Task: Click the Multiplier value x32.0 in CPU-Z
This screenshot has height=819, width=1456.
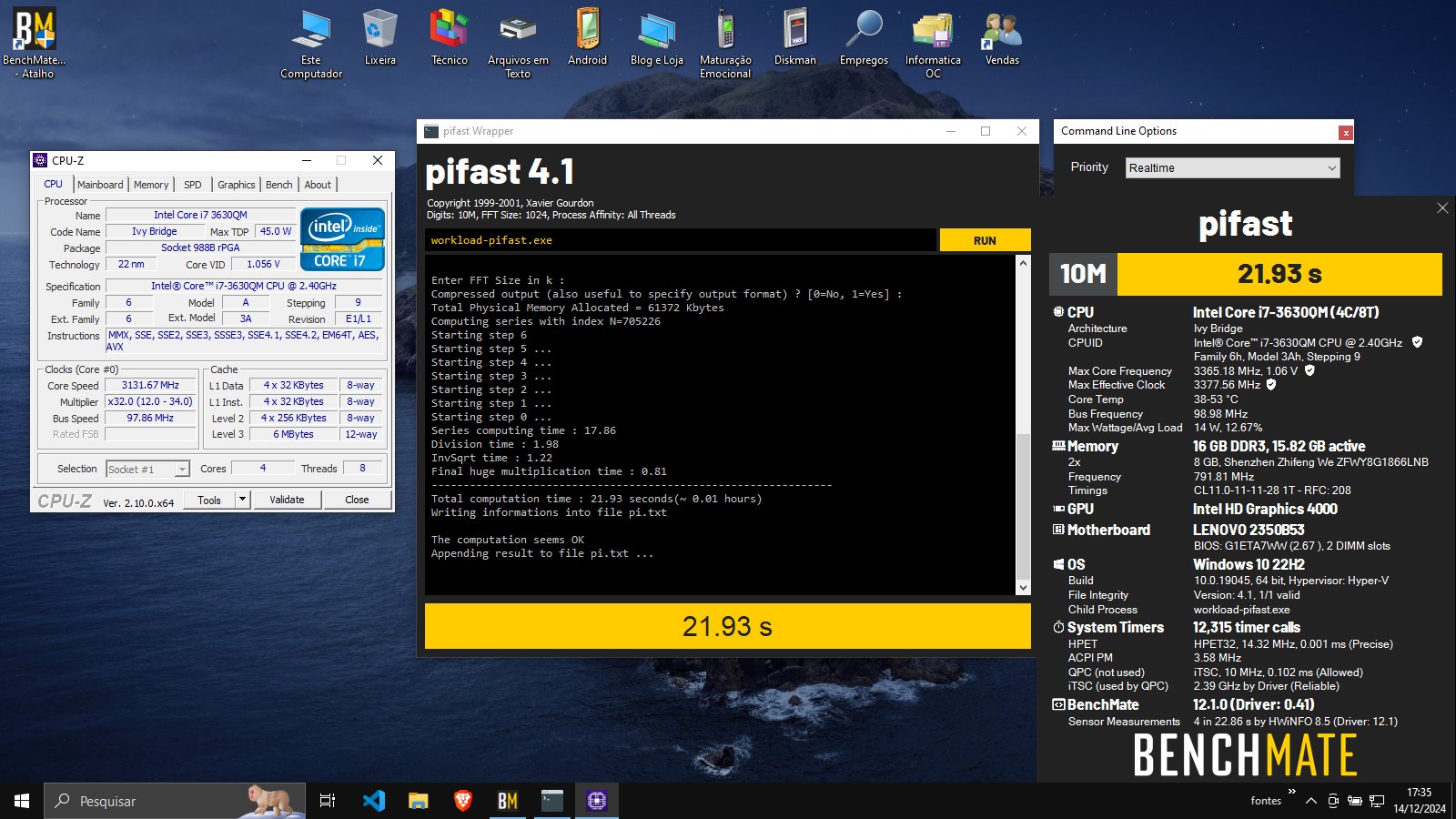Action: pos(150,401)
